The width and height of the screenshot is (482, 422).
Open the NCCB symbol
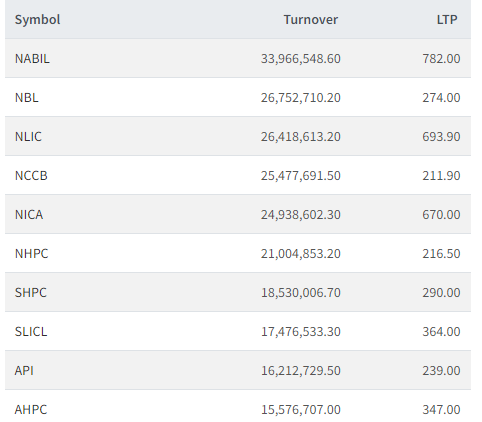(x=31, y=176)
